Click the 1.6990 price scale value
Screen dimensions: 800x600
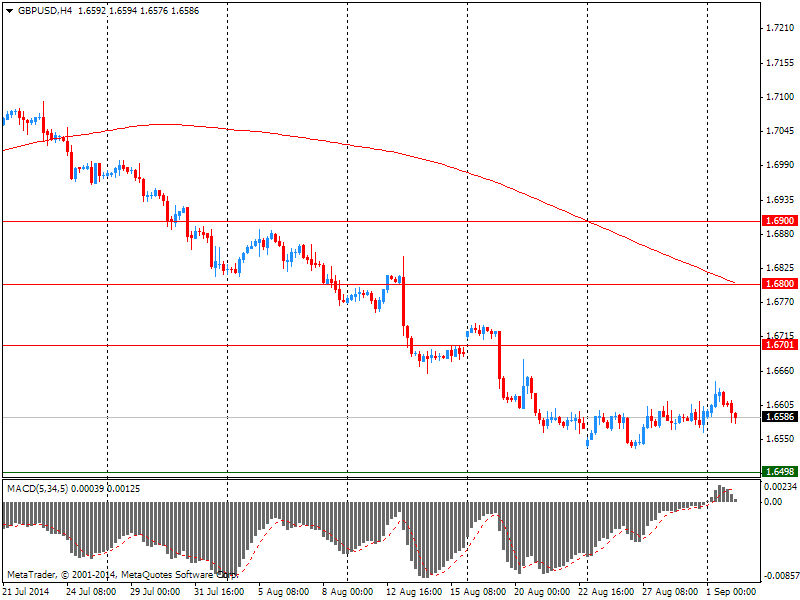coord(781,165)
